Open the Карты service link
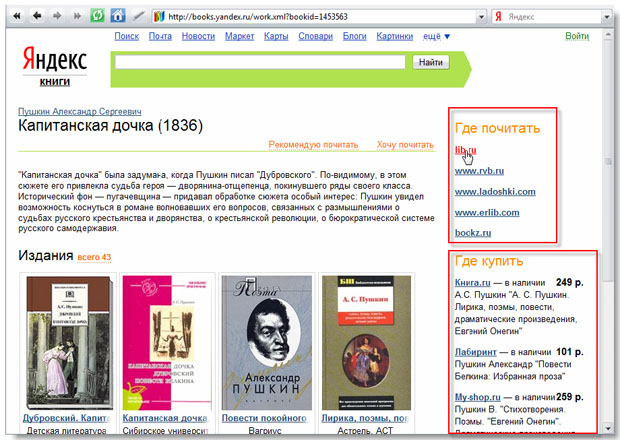This screenshot has width=620, height=440. (276, 36)
